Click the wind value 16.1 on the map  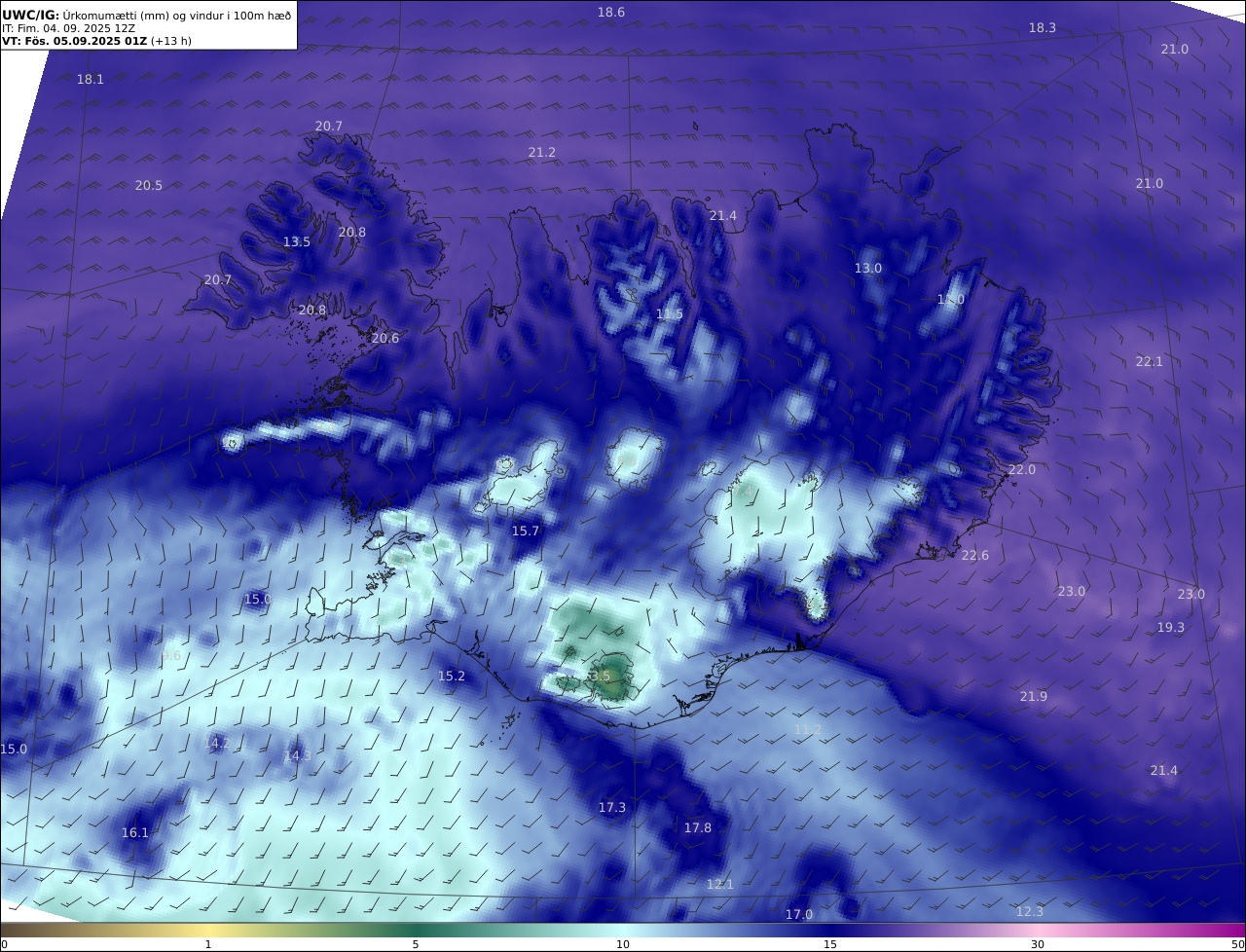(x=135, y=833)
